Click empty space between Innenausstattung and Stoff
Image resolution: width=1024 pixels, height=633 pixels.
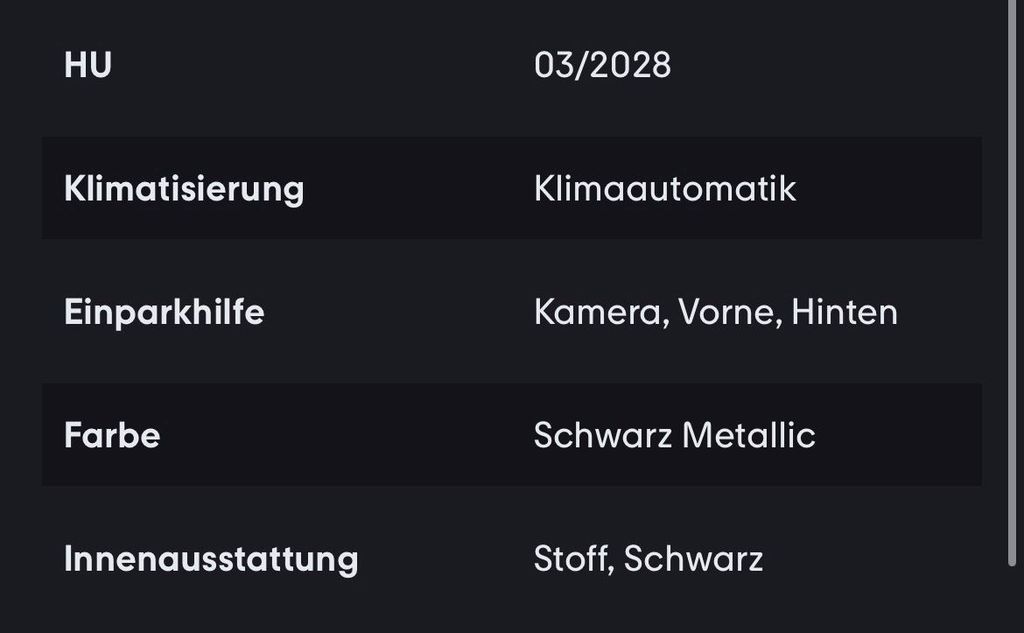(445, 559)
